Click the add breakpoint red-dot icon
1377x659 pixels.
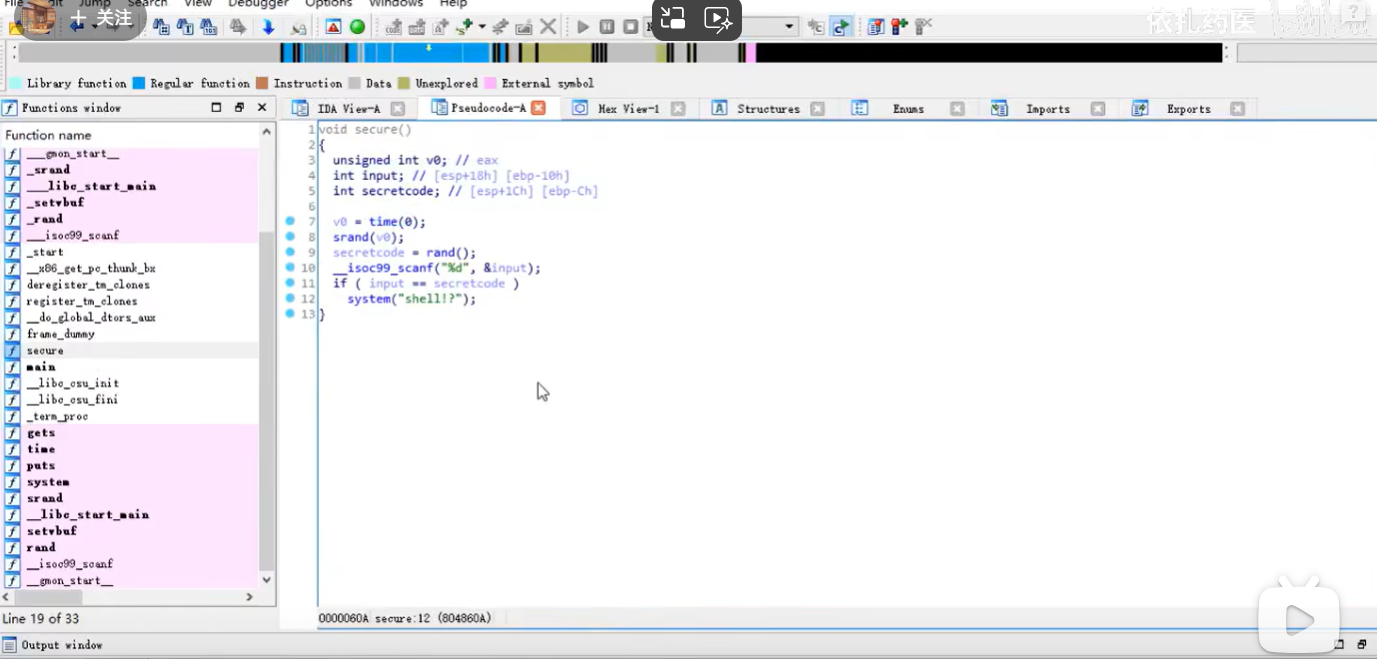899,27
